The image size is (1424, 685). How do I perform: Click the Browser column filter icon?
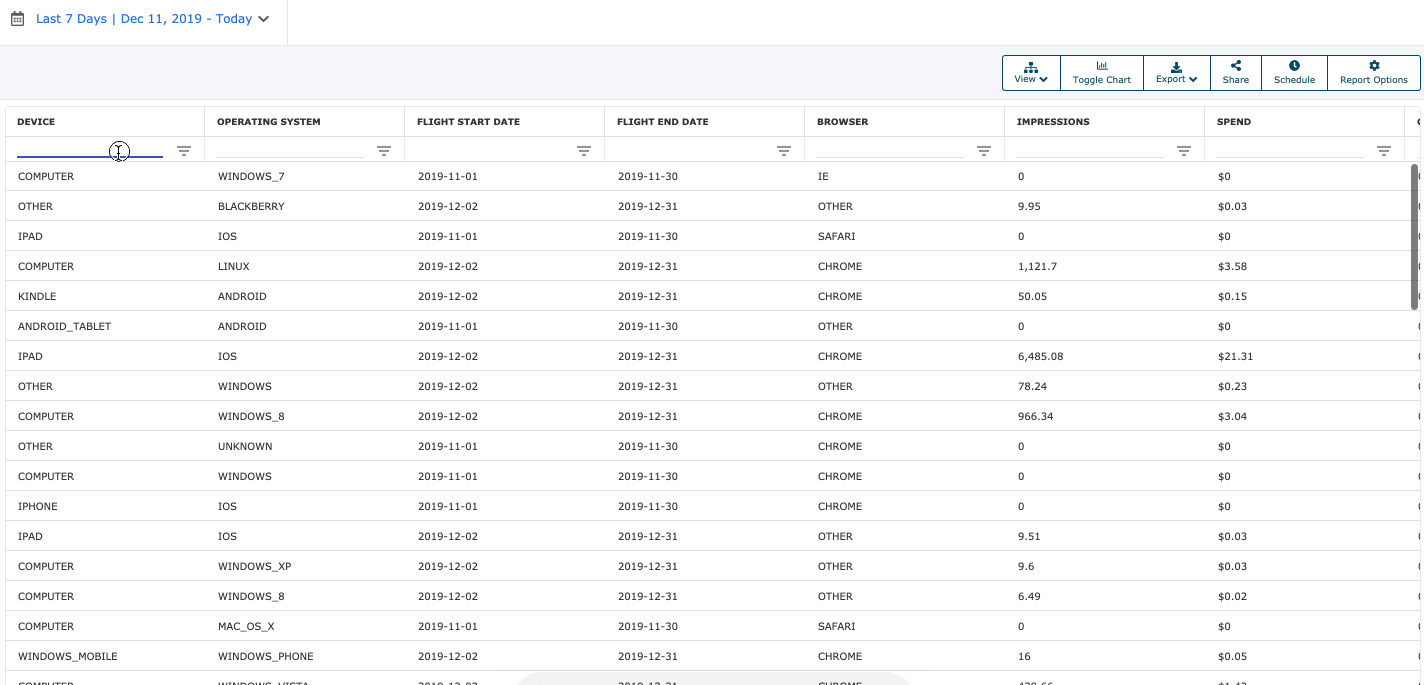[984, 151]
